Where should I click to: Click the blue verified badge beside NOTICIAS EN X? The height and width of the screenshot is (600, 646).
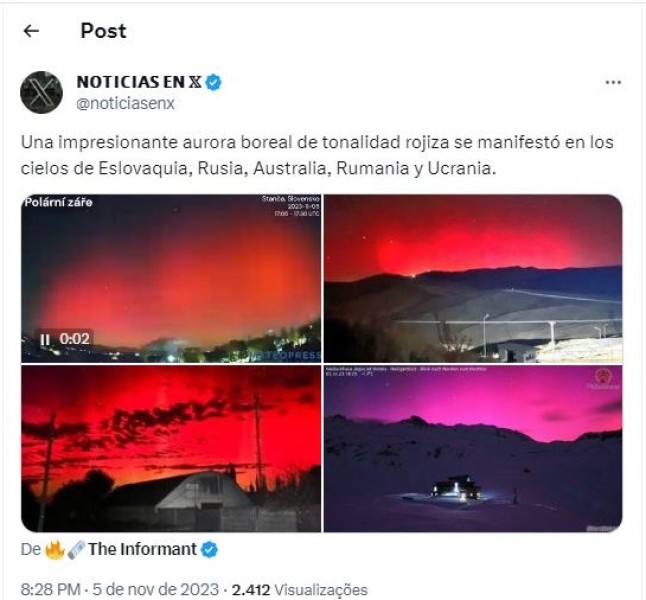(213, 82)
